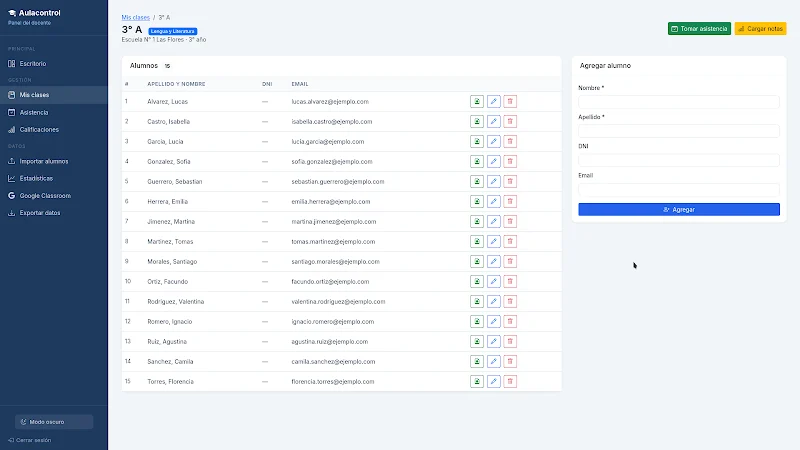Click the Cargar notas button
The image size is (800, 450).
tap(760, 29)
